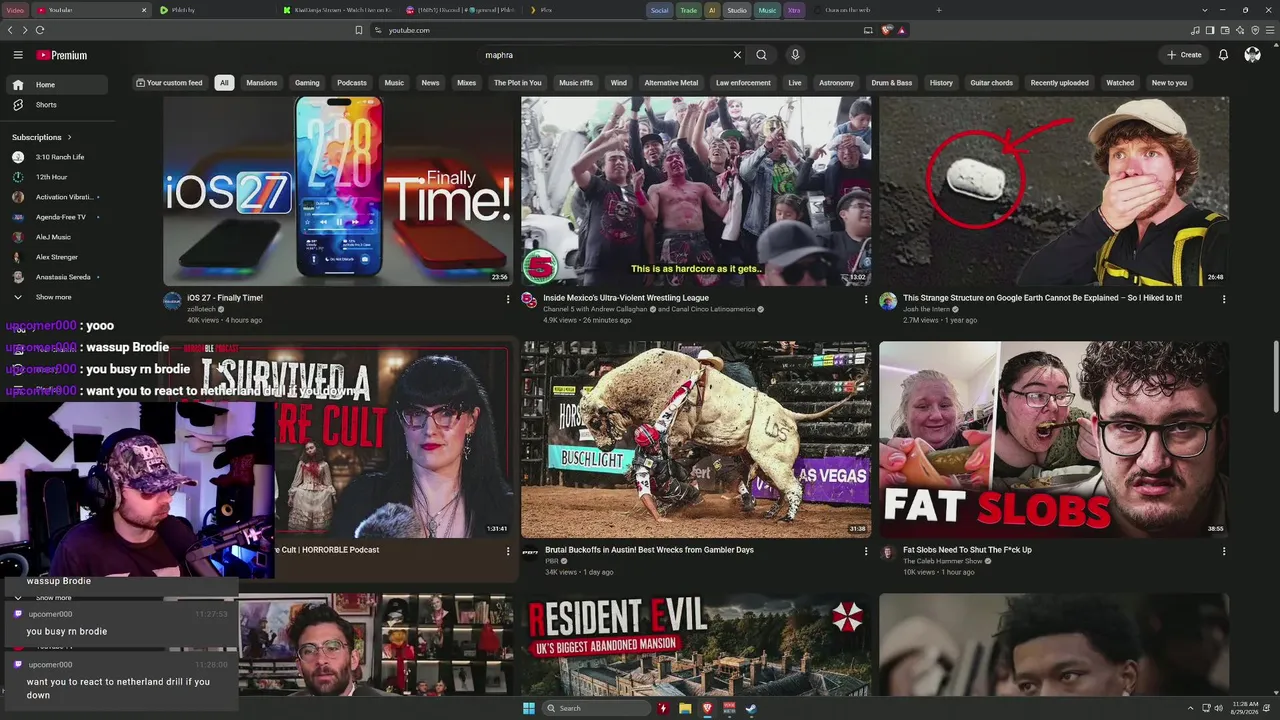Select the Recently uploaded chip
The height and width of the screenshot is (720, 1280).
(1059, 83)
